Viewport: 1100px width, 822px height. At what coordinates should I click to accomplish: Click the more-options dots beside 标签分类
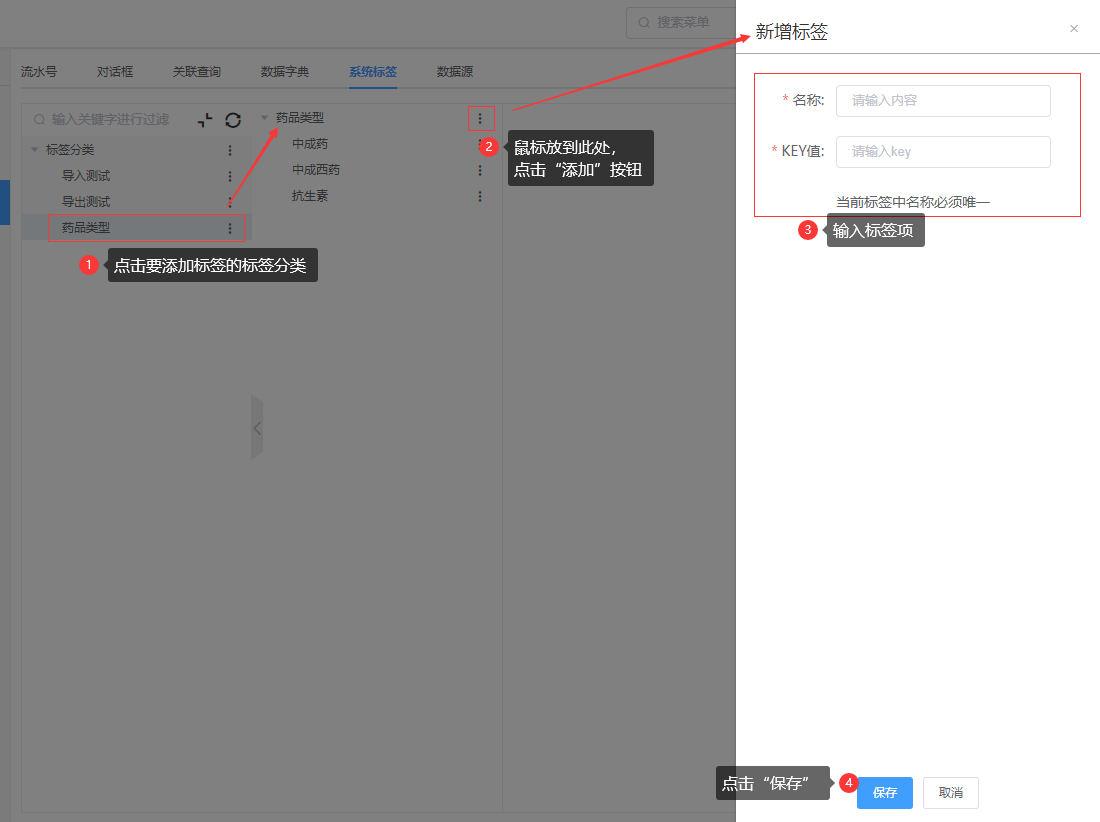(x=229, y=150)
